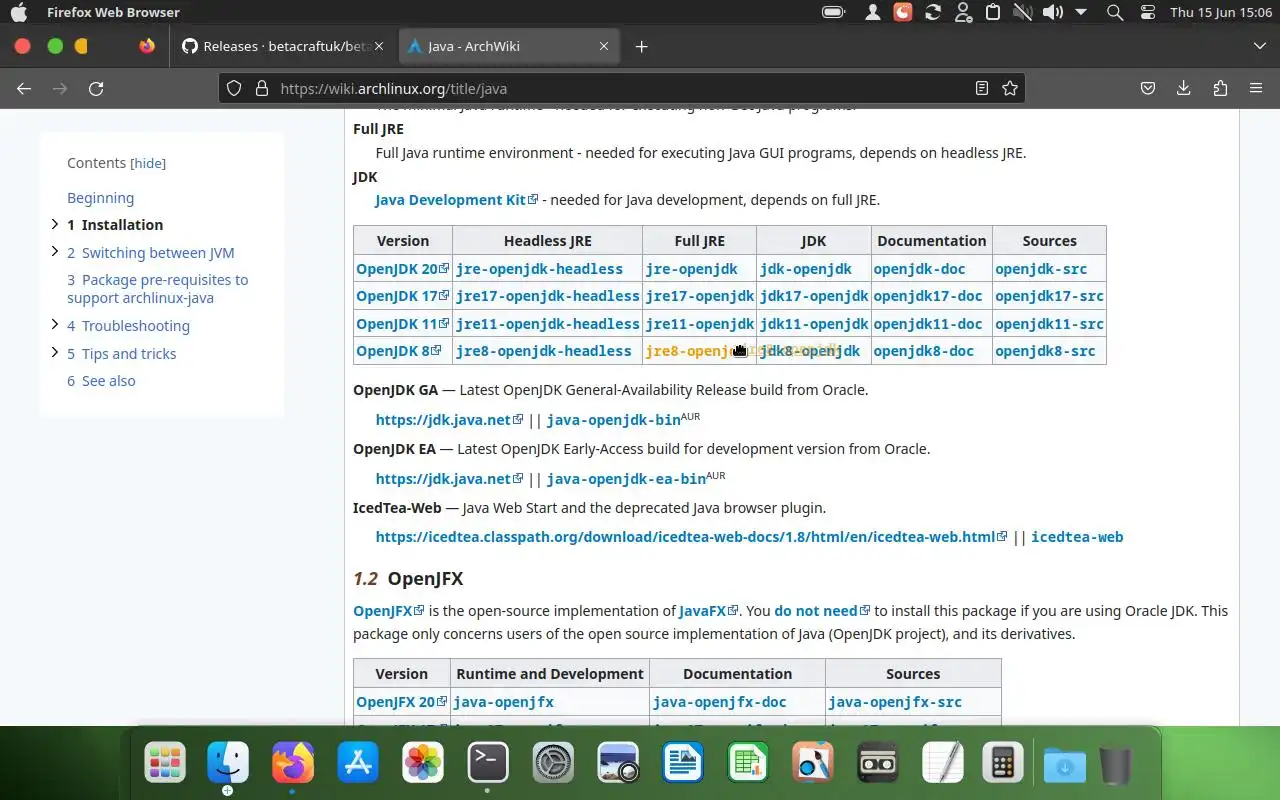Open a new tab with plus button
This screenshot has height=800, width=1280.
tap(642, 46)
